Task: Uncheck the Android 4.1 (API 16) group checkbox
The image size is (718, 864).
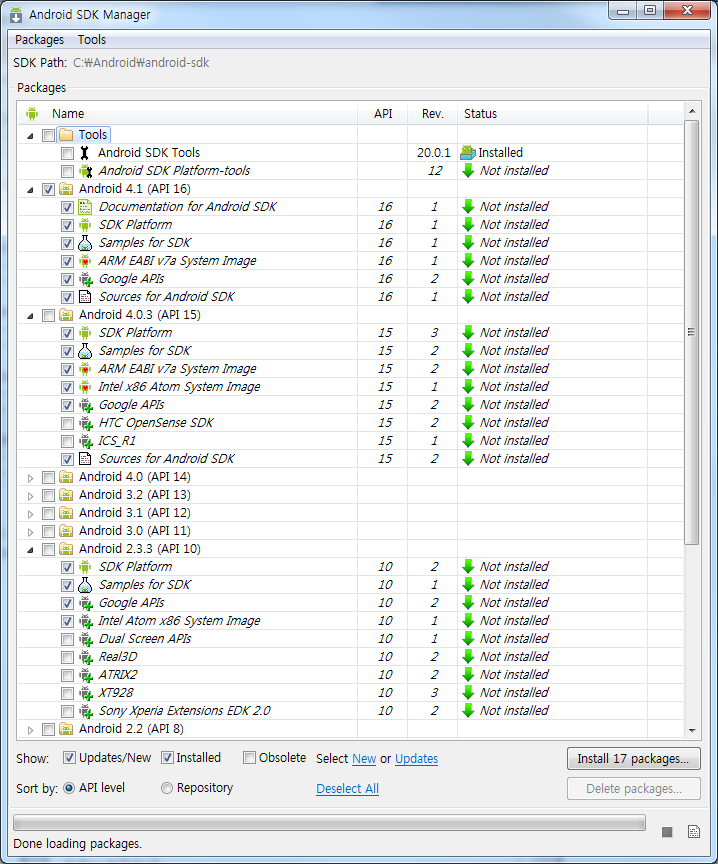Action: point(48,190)
